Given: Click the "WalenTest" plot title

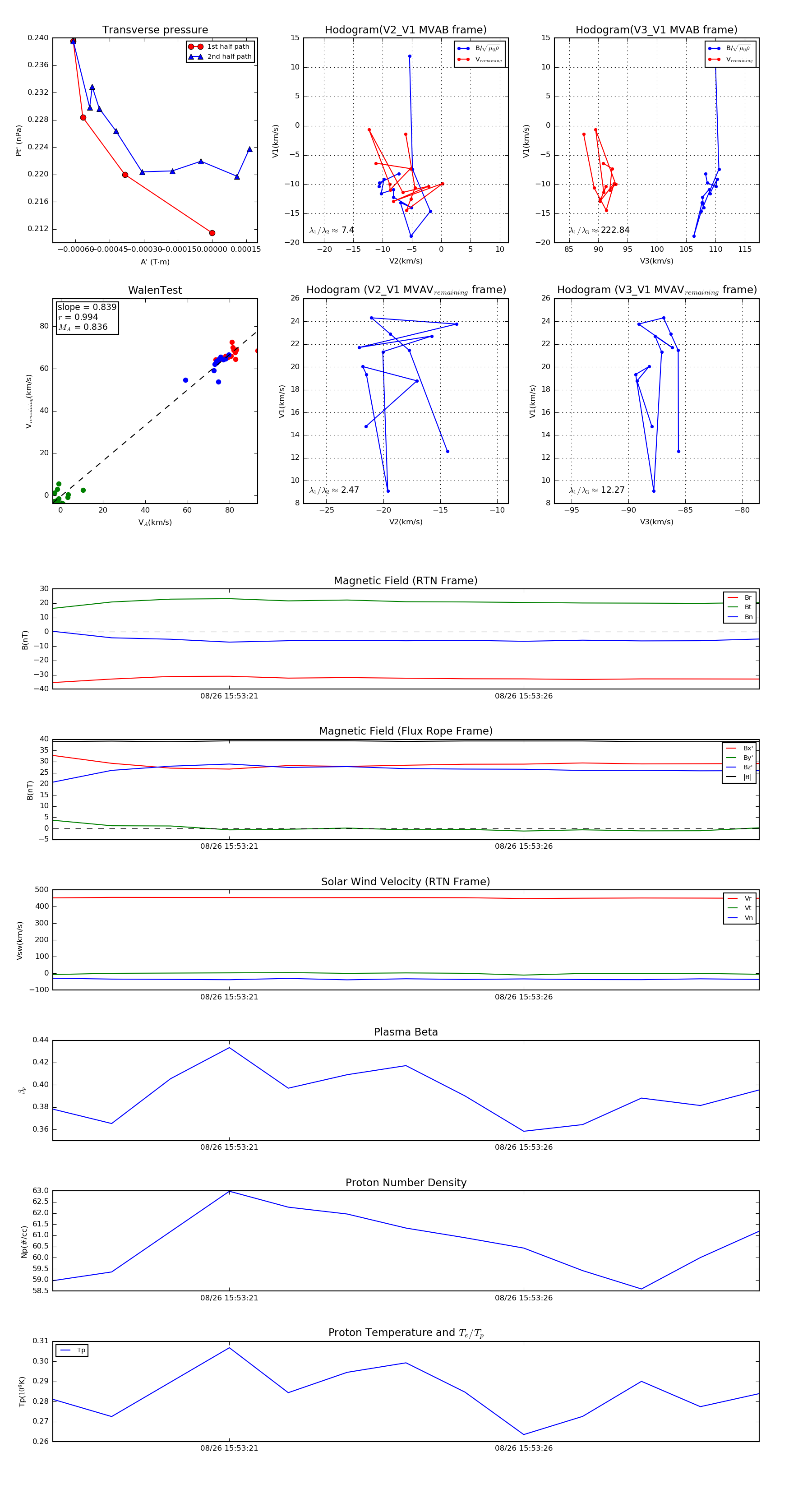Looking at the screenshot, I should pos(155,290).
